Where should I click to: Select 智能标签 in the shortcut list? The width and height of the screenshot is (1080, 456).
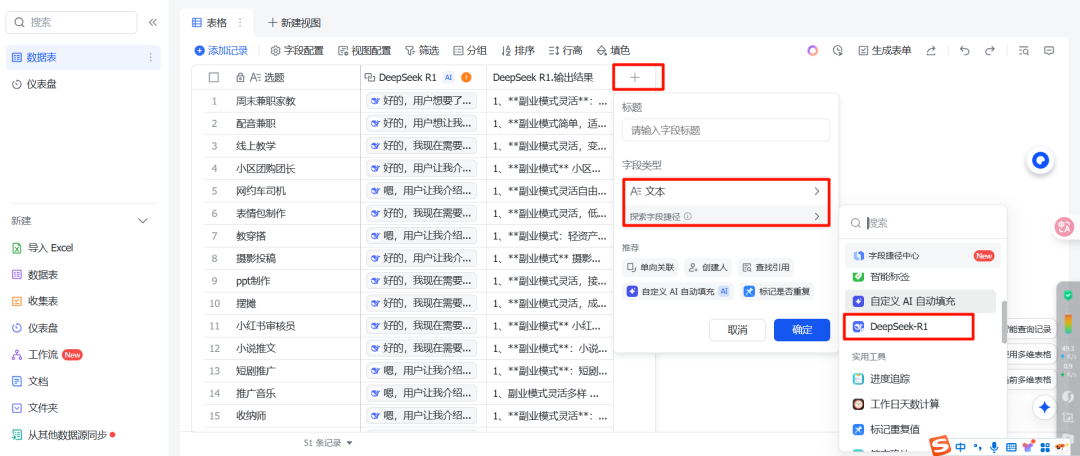coord(921,276)
